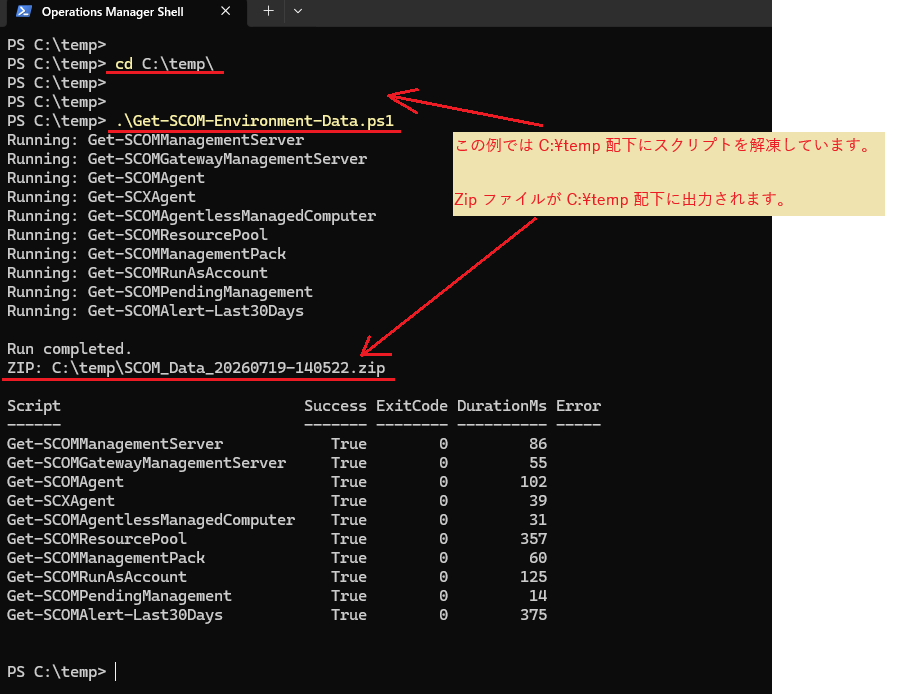Click the 'Script' column header
898x694 pixels.
tap(34, 405)
